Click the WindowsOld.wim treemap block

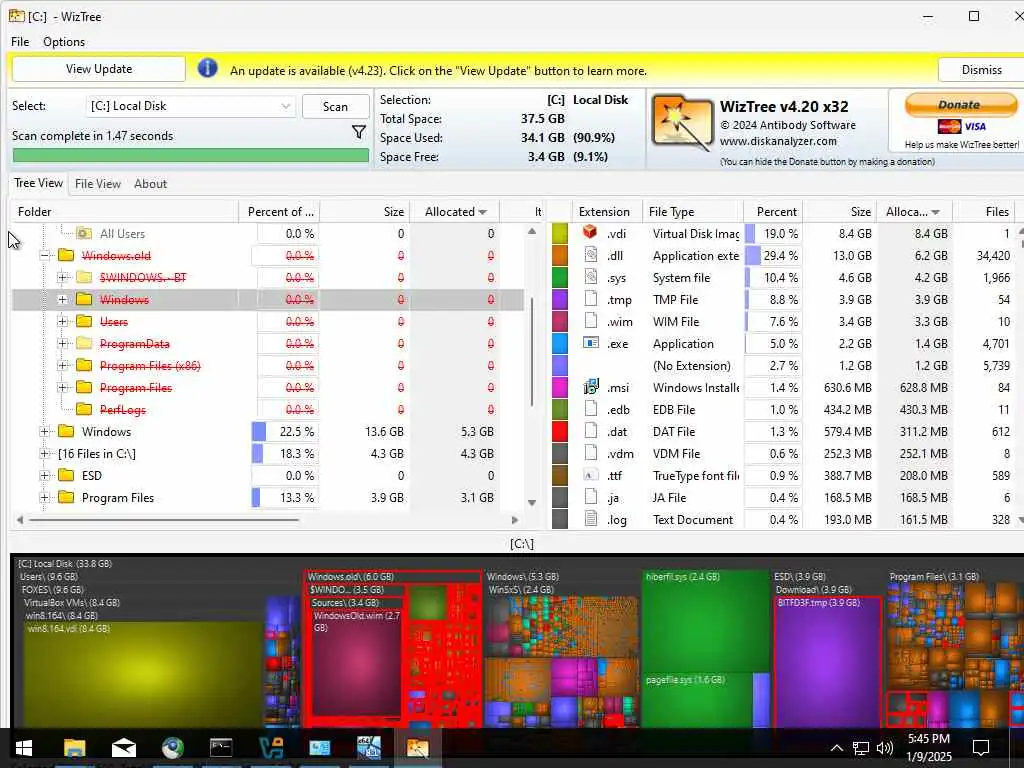point(356,663)
